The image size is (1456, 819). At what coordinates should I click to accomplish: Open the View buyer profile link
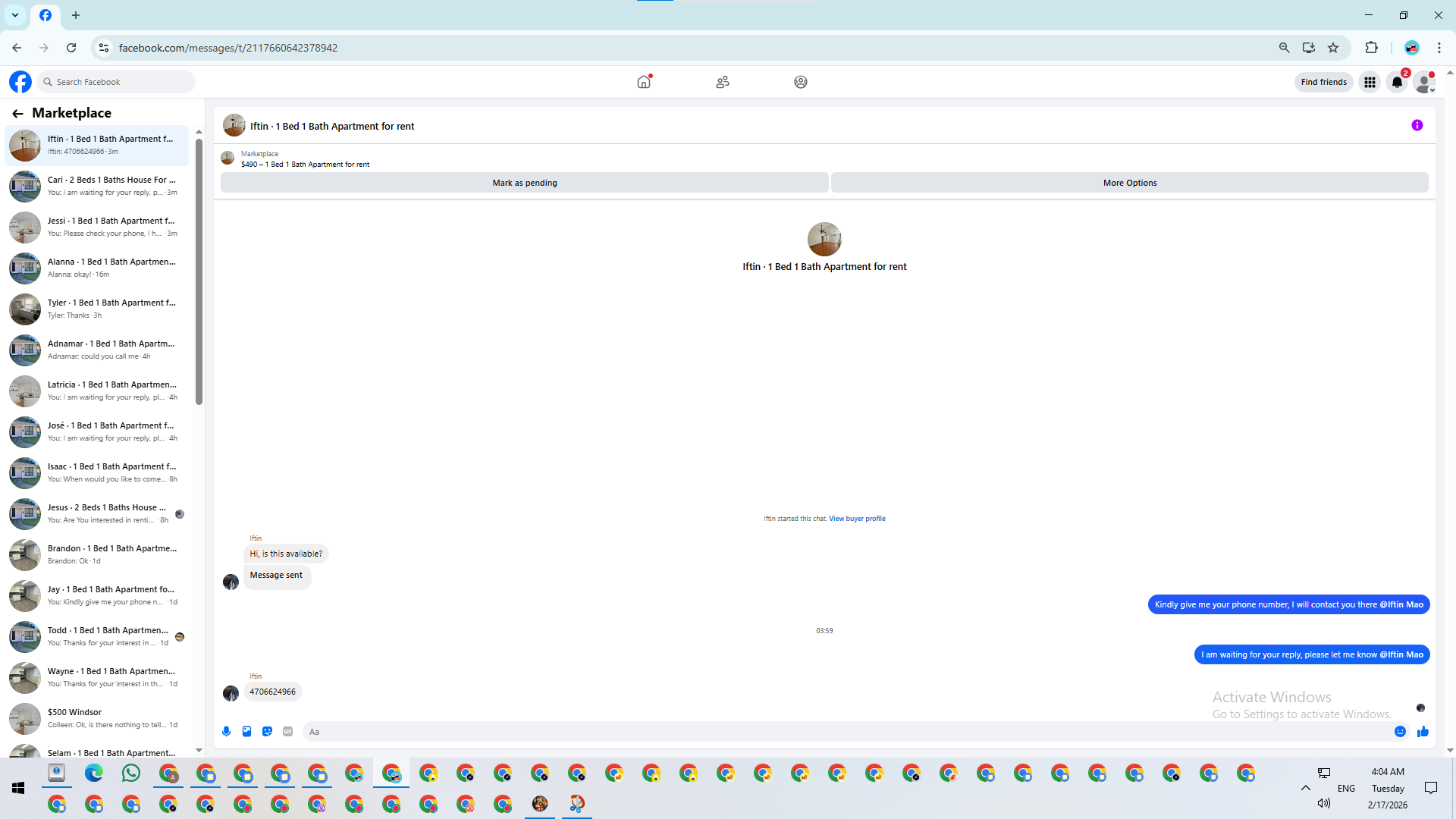857,519
